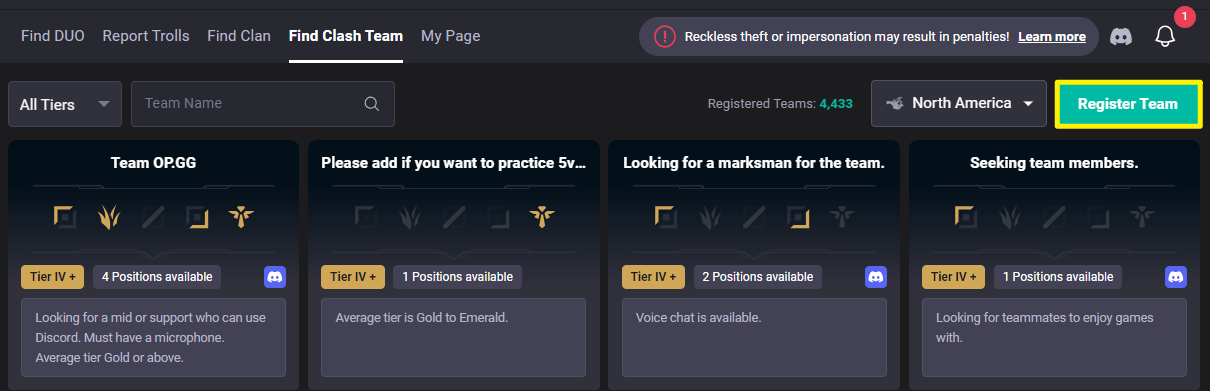1210x391 pixels.
Task: Click top lane icon on marksman team card
Action: click(667, 216)
